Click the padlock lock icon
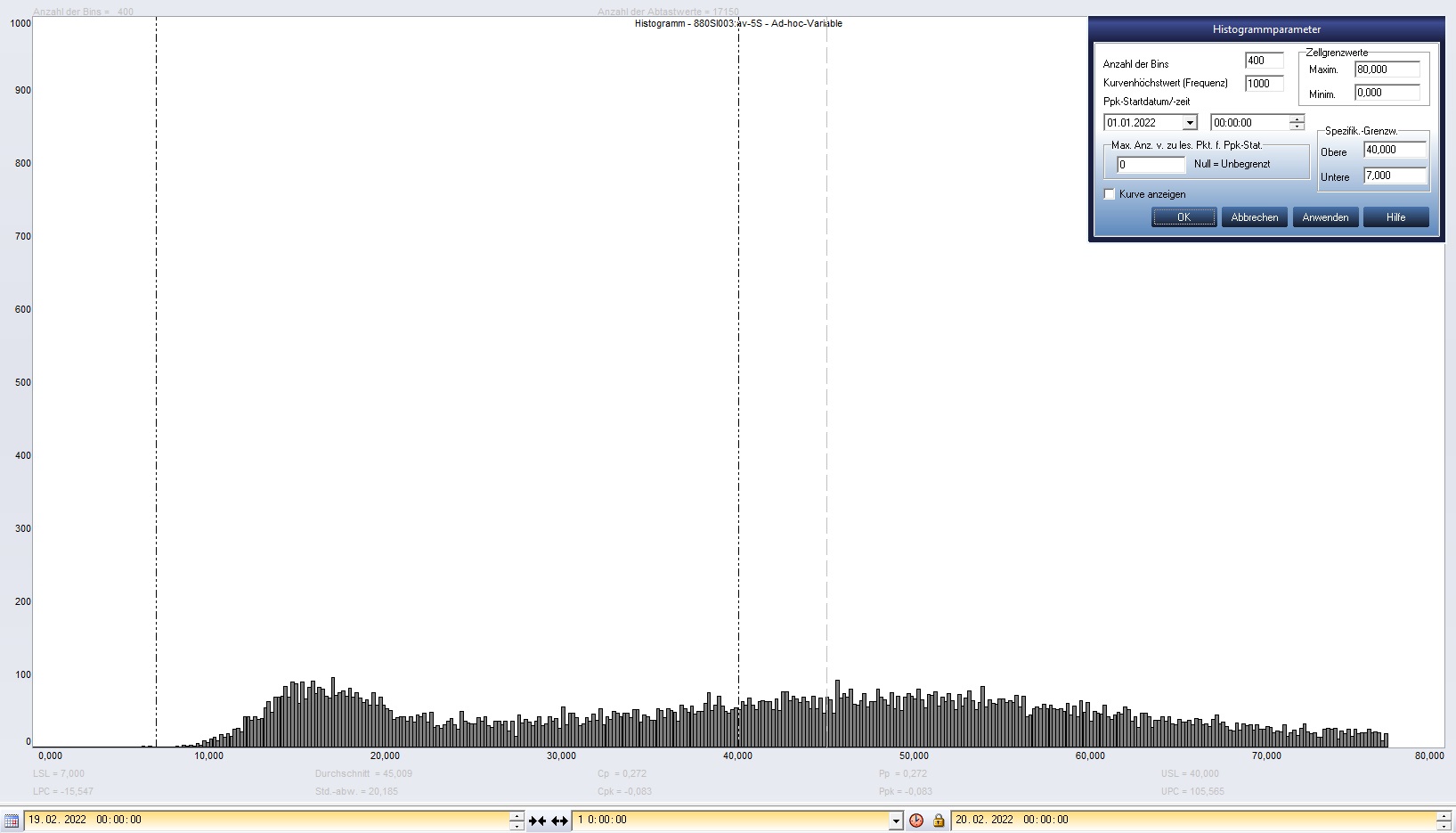The image size is (1456, 833). 939,821
